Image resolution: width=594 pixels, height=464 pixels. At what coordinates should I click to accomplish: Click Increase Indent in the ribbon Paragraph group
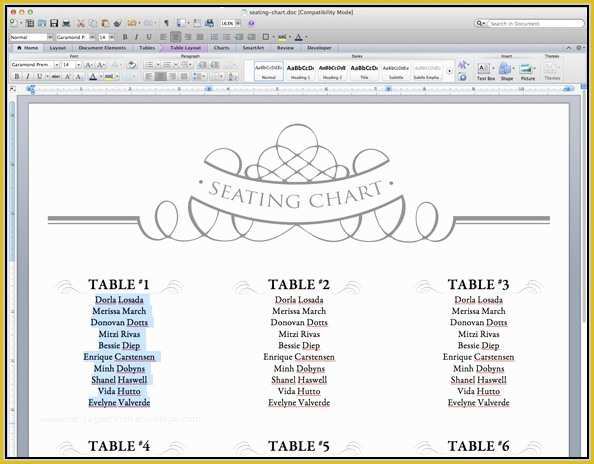coord(215,65)
